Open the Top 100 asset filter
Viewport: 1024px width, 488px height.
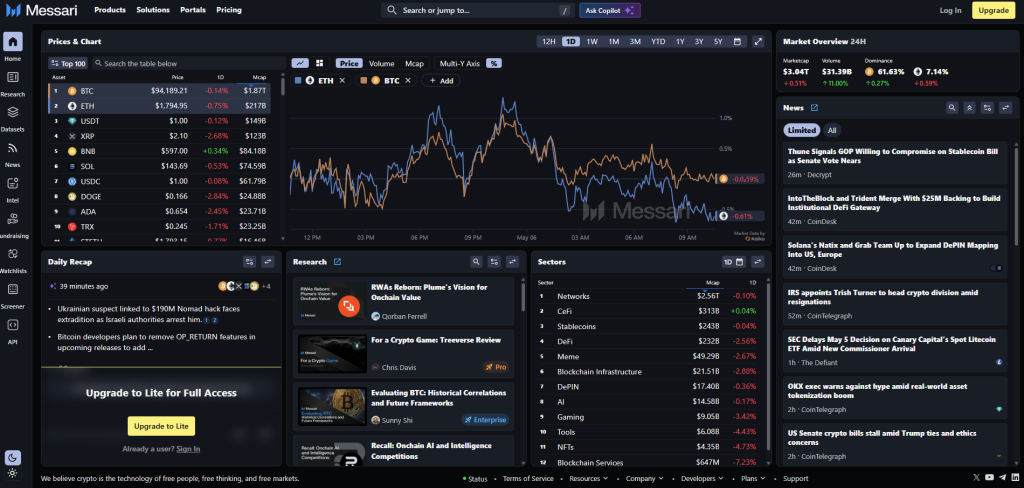coord(68,63)
